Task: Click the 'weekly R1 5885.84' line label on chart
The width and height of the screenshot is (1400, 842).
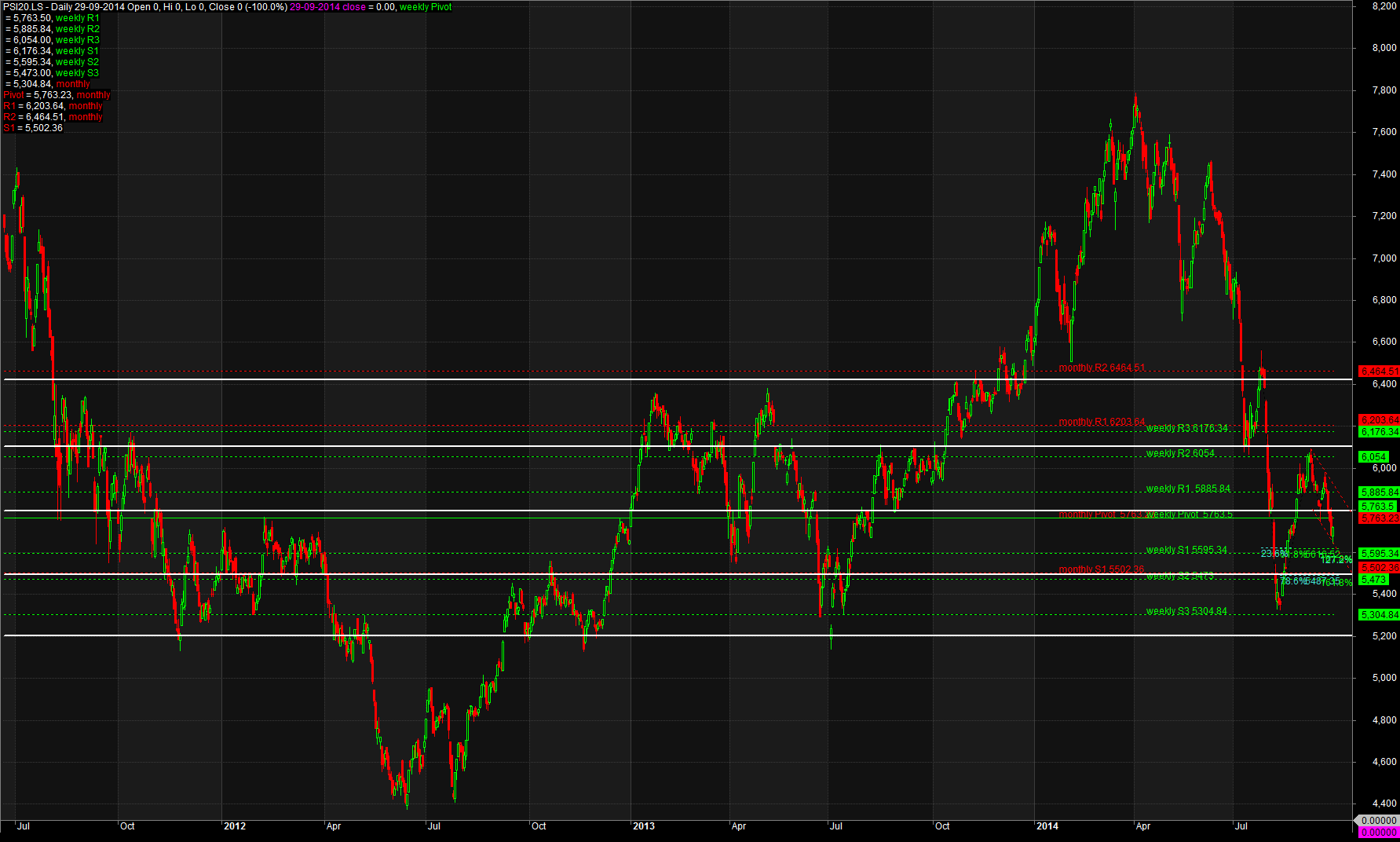Action: 1188,489
